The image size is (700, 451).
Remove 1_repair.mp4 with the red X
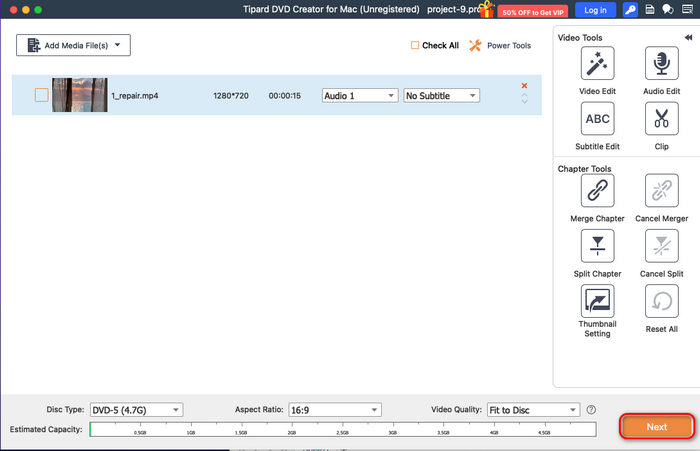click(525, 85)
